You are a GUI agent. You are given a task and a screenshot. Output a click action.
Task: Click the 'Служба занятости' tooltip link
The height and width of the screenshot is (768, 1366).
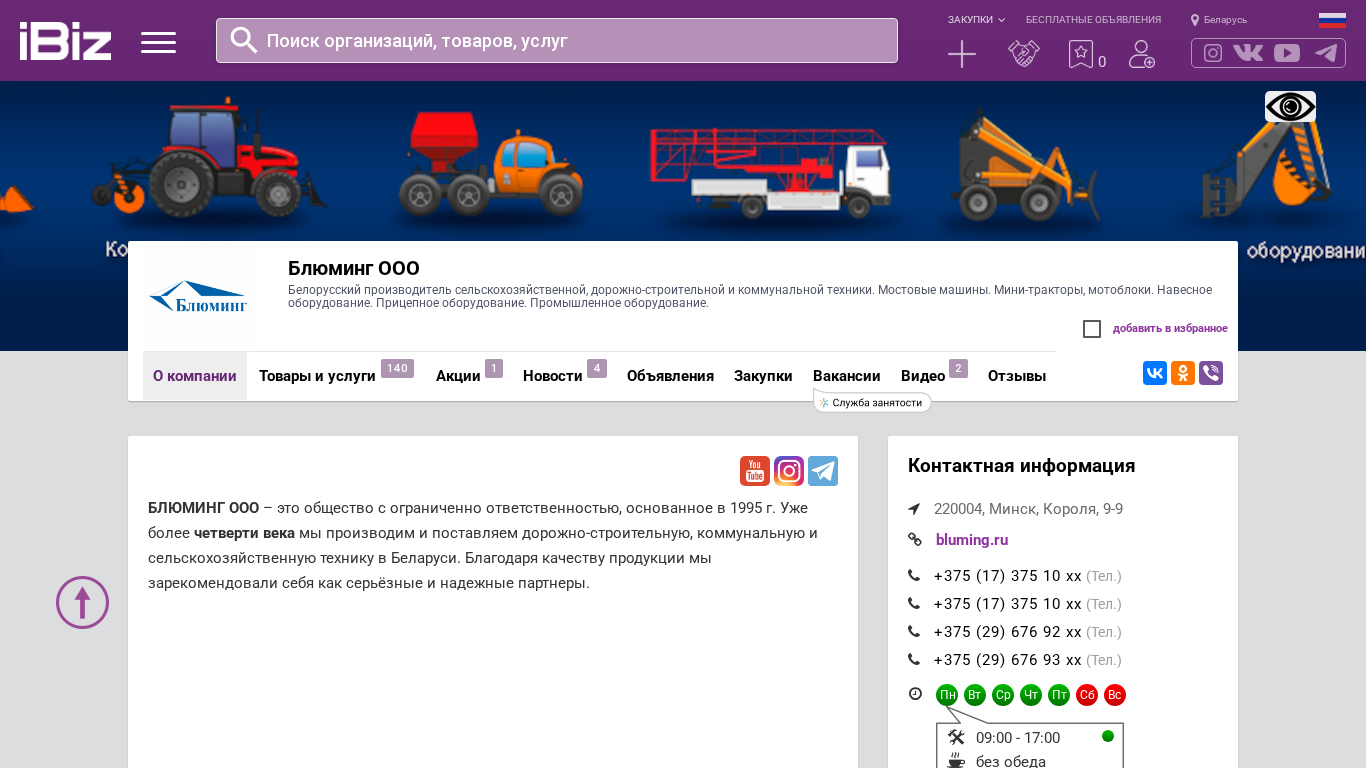pyautogui.click(x=873, y=402)
